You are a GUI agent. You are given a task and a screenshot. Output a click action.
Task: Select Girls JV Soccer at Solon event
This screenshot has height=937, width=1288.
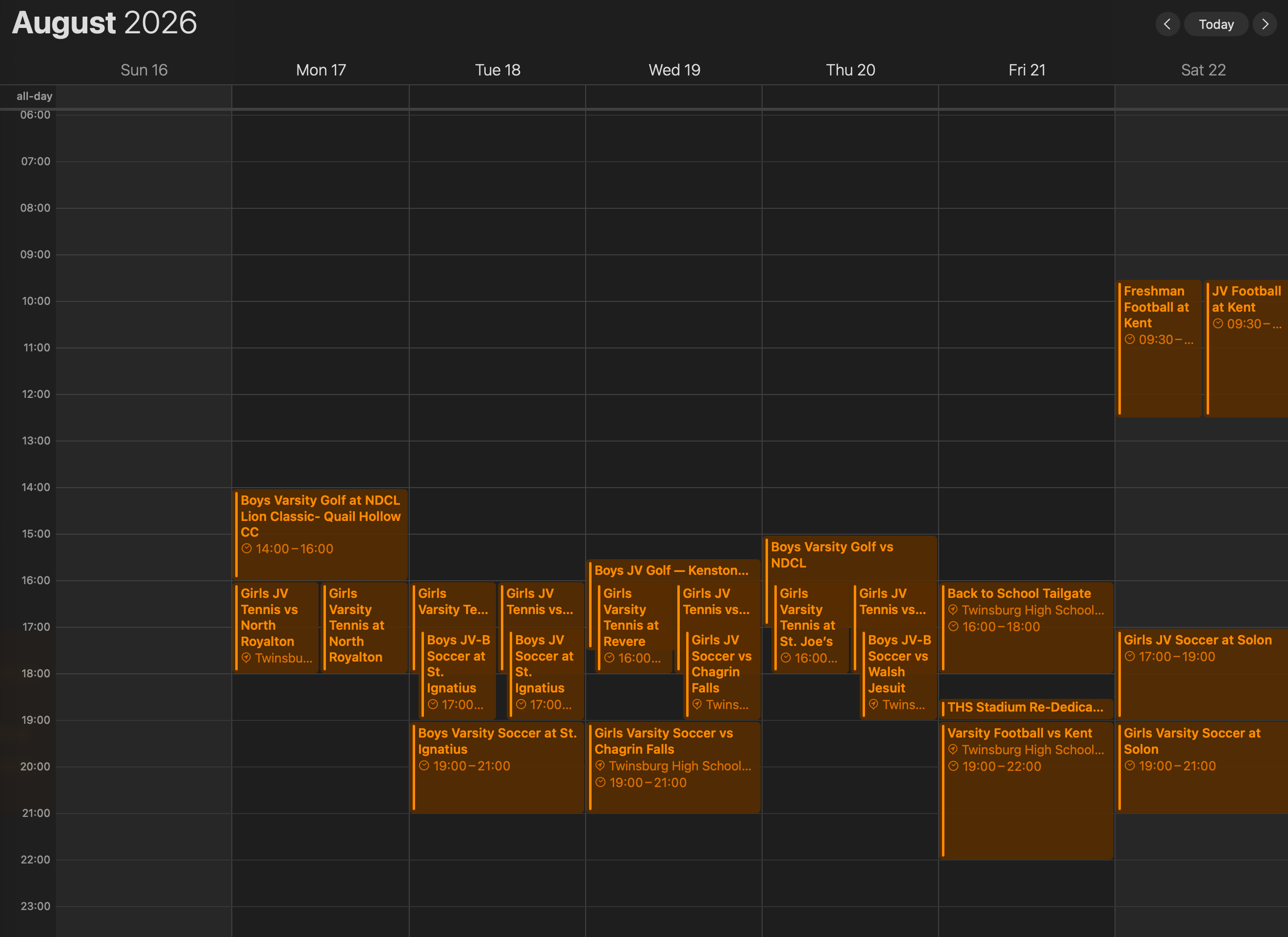[1203, 674]
